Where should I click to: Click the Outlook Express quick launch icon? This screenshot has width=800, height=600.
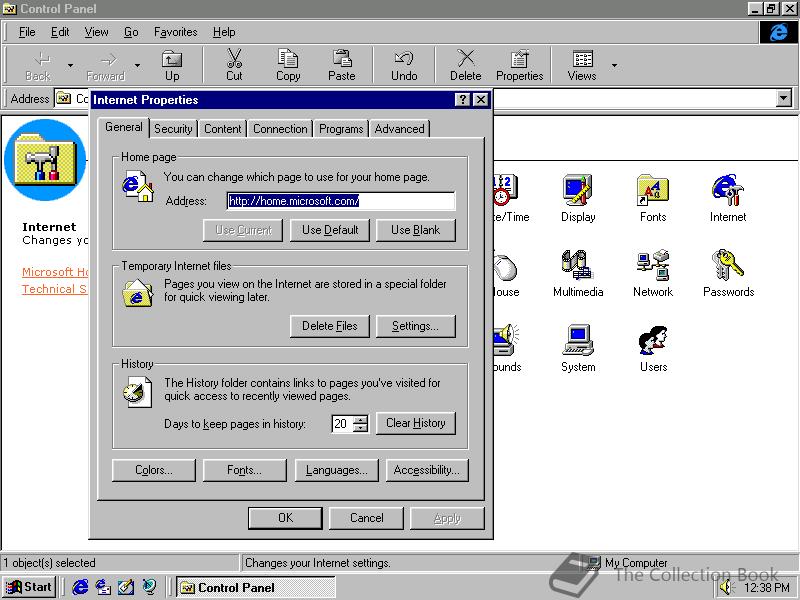coord(103,587)
